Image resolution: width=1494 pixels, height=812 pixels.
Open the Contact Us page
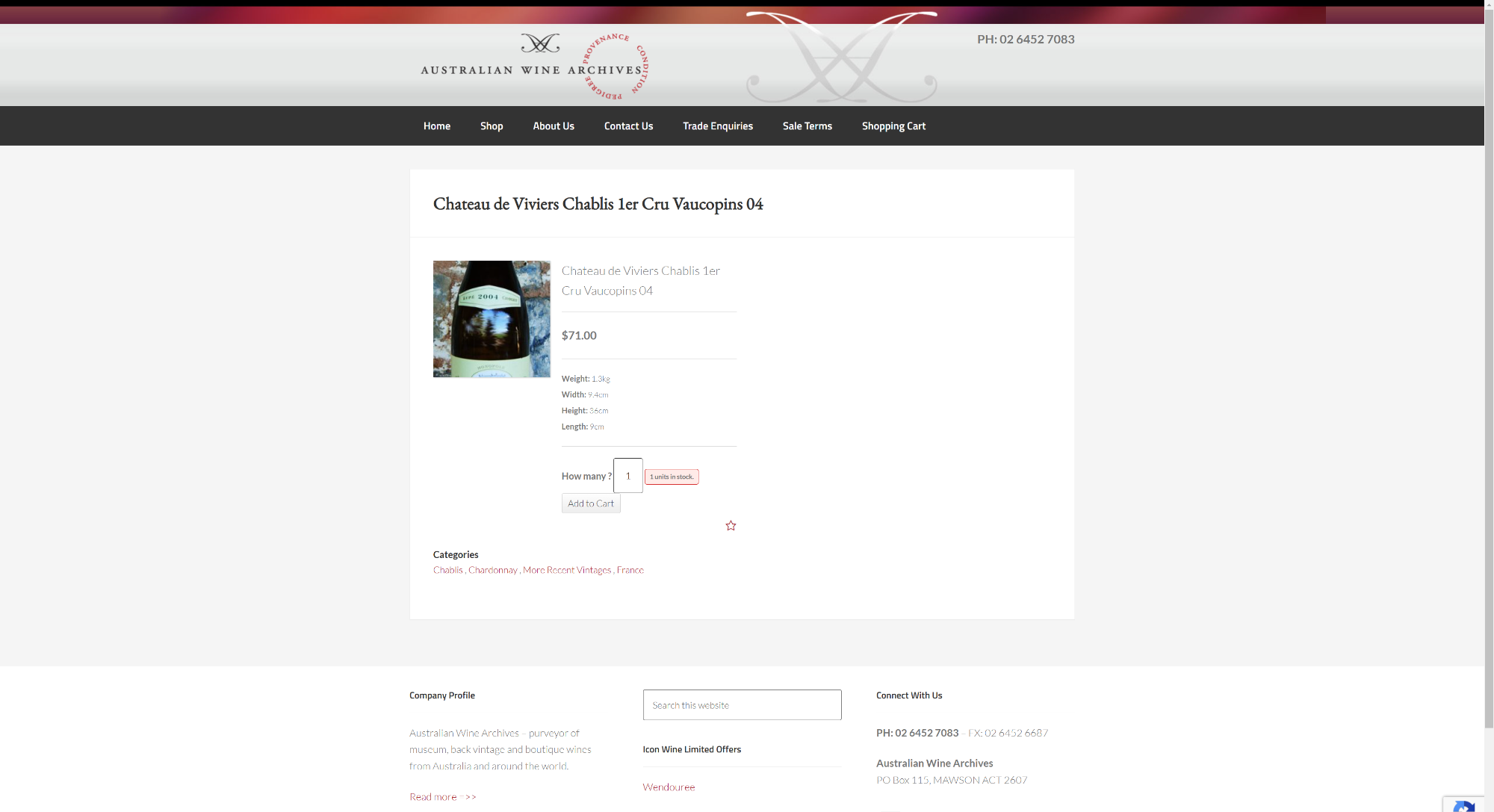click(x=628, y=126)
